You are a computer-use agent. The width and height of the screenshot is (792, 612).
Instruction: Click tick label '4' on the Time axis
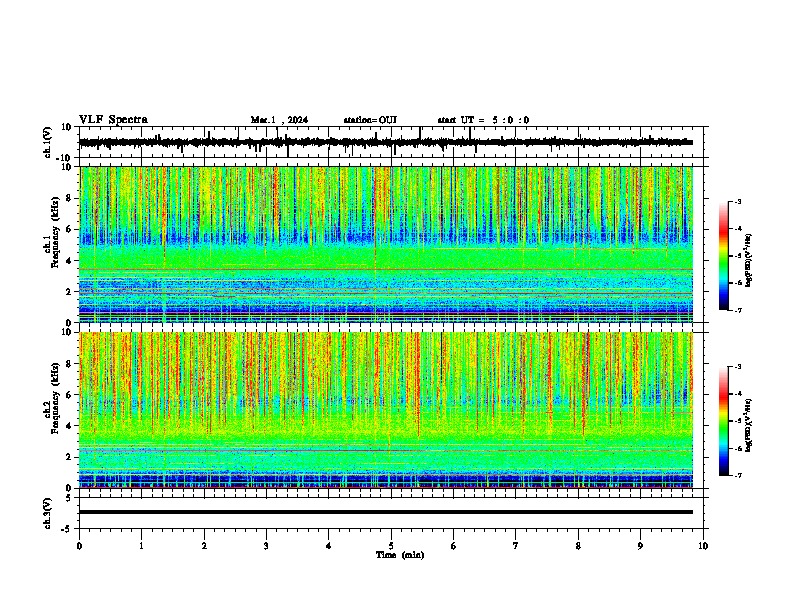click(329, 546)
